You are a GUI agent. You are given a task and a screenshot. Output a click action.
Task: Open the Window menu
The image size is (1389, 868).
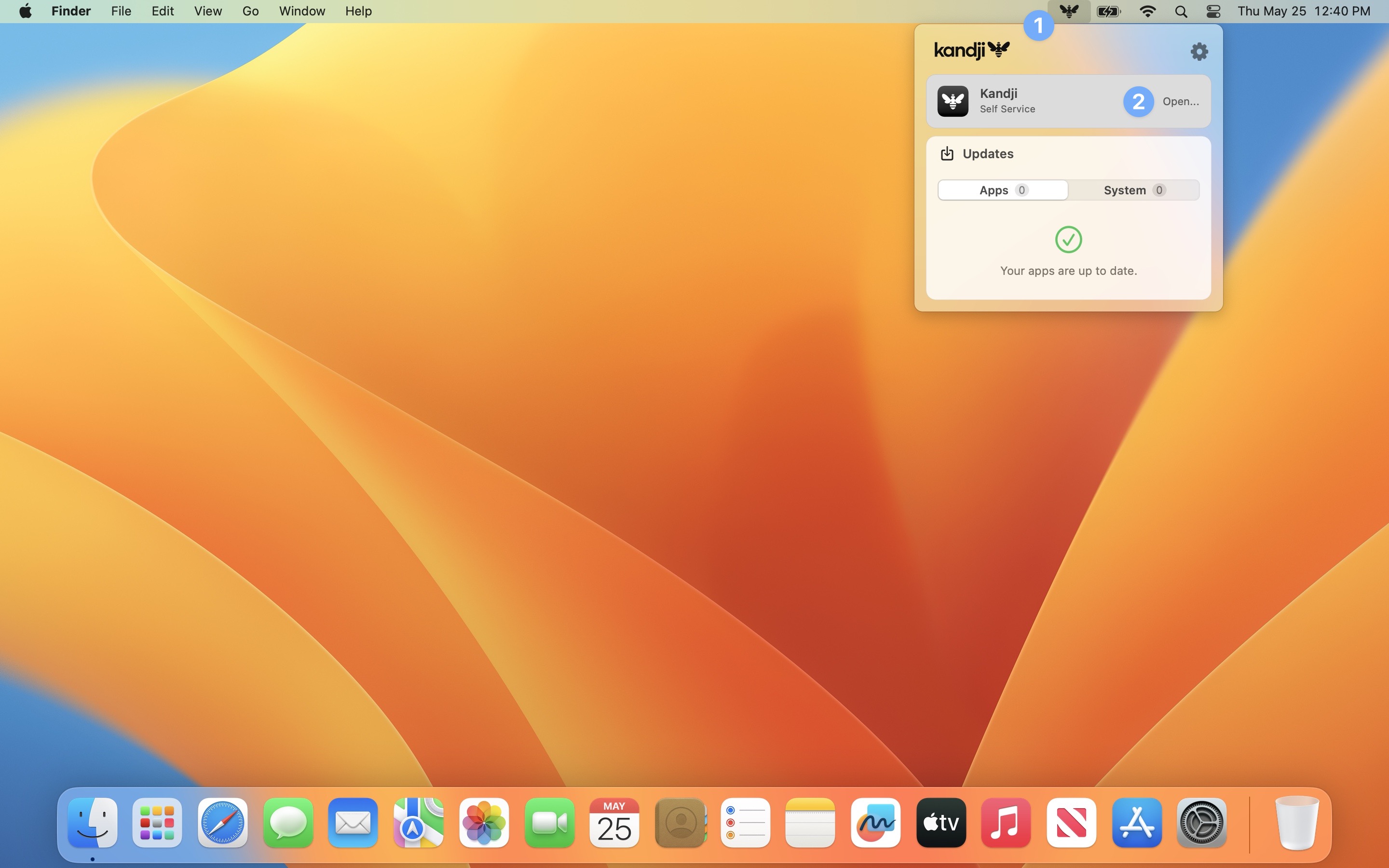tap(302, 11)
